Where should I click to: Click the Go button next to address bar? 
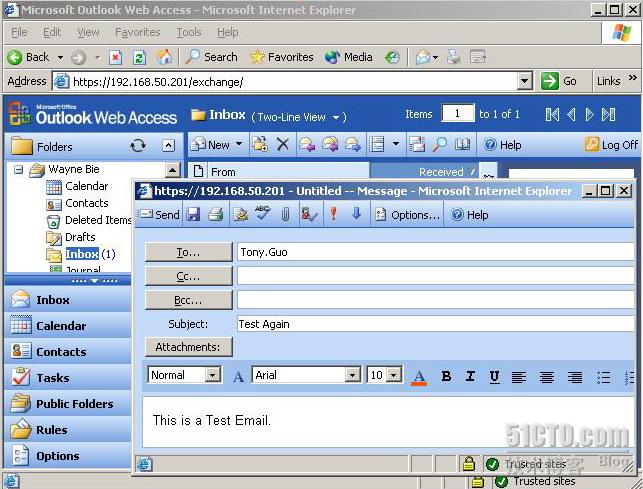(x=559, y=81)
